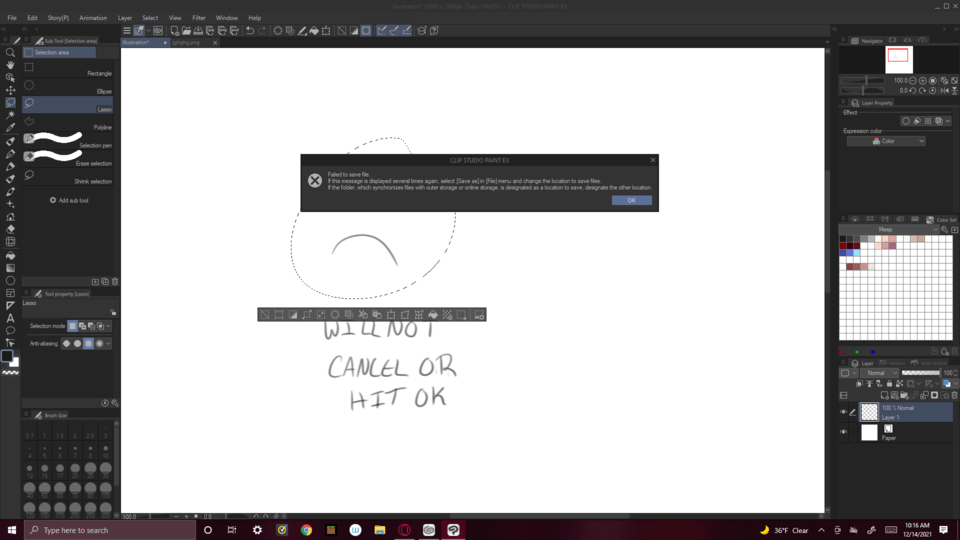Click Lock layer padlock icon
This screenshot has width=960, height=540.
(x=890, y=384)
